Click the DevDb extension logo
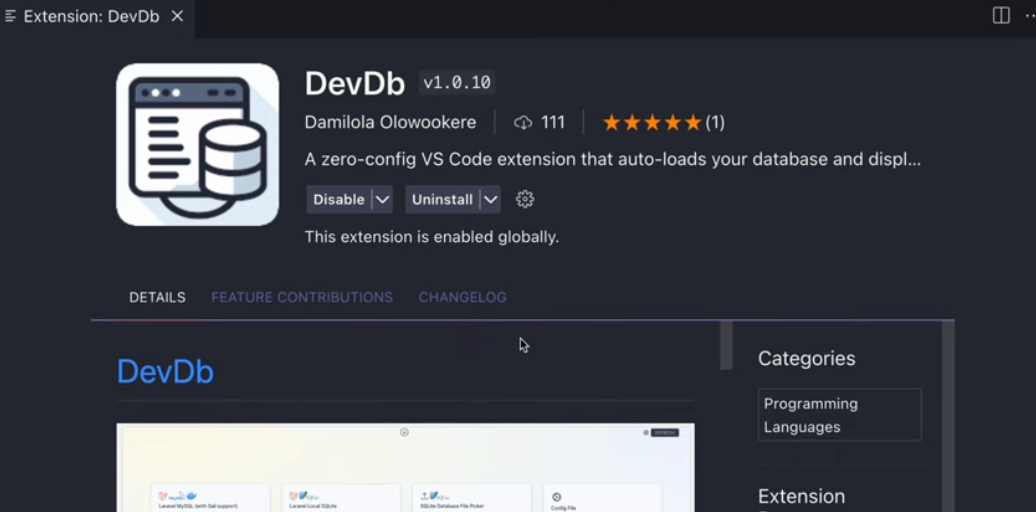Image resolution: width=1036 pixels, height=512 pixels. [198, 145]
